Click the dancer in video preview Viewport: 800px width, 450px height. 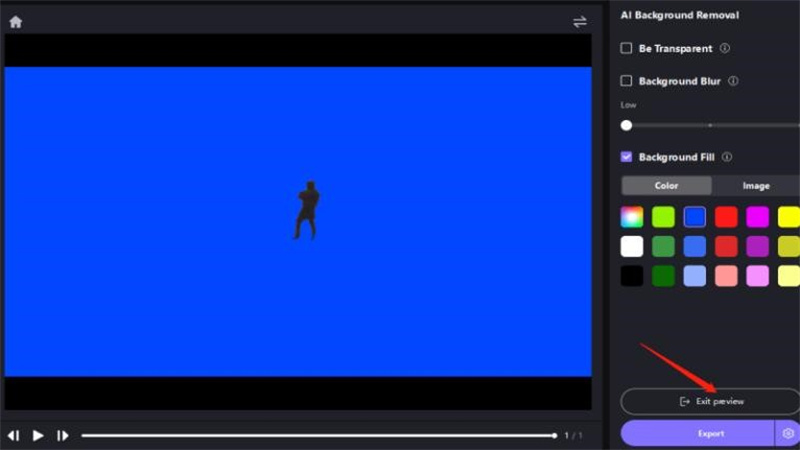point(307,210)
